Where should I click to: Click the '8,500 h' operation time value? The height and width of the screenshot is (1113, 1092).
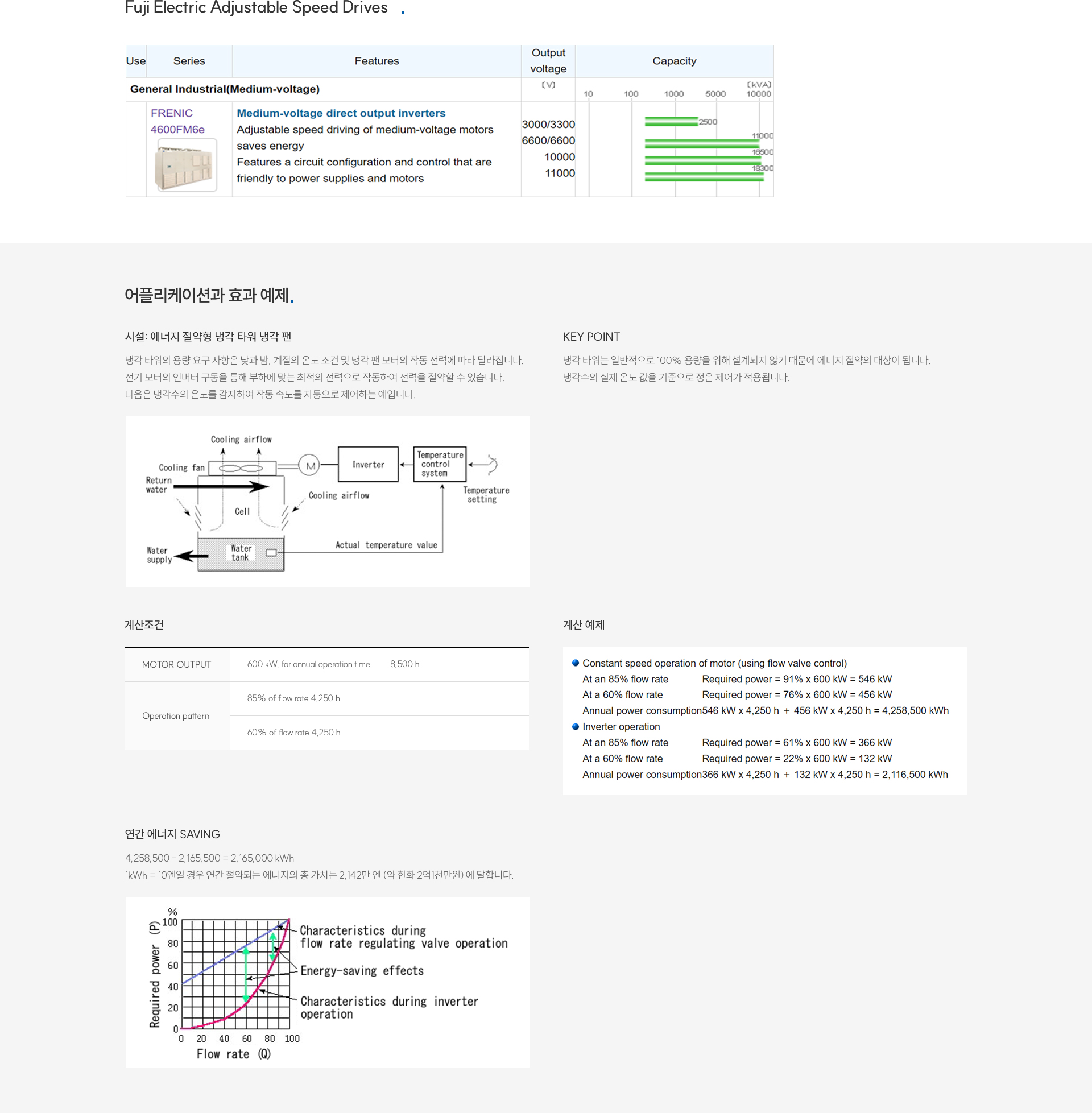(x=404, y=664)
